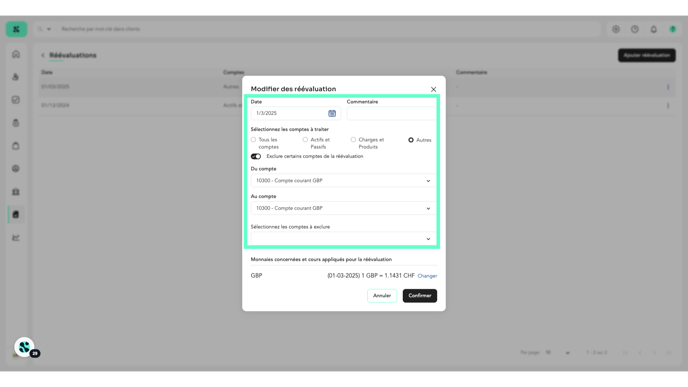This screenshot has width=688, height=387.
Task: Click the Date column header in table
Action: pos(47,72)
